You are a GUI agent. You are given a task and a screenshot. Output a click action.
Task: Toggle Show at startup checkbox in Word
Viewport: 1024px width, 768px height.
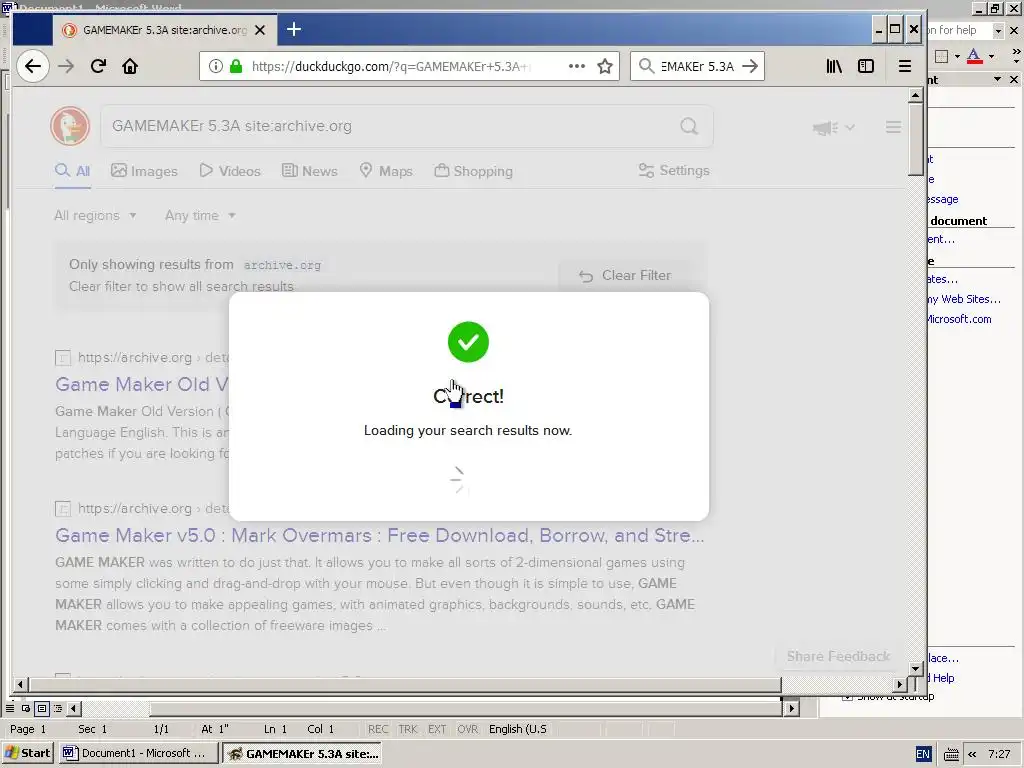(x=847, y=697)
